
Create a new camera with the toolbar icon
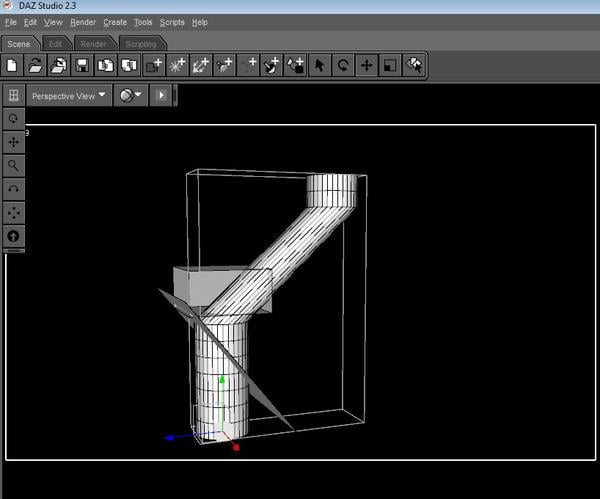154,65
